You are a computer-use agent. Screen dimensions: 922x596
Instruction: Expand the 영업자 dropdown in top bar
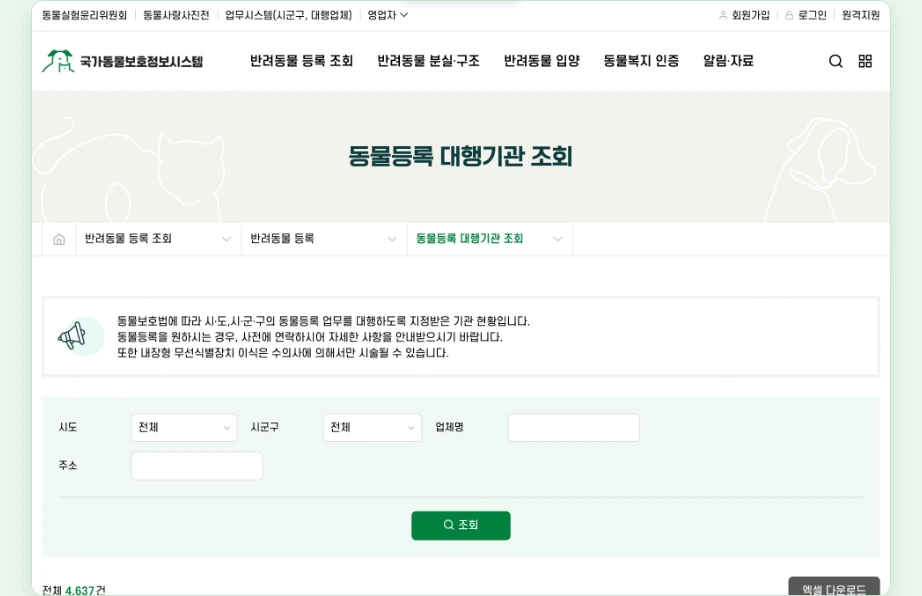387,15
